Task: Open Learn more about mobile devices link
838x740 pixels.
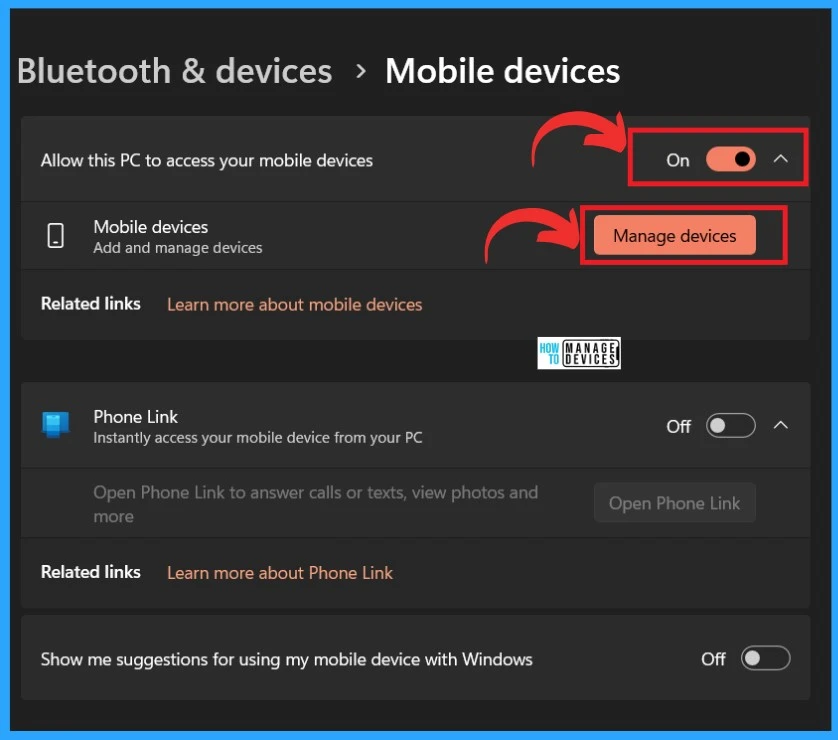Action: [294, 305]
